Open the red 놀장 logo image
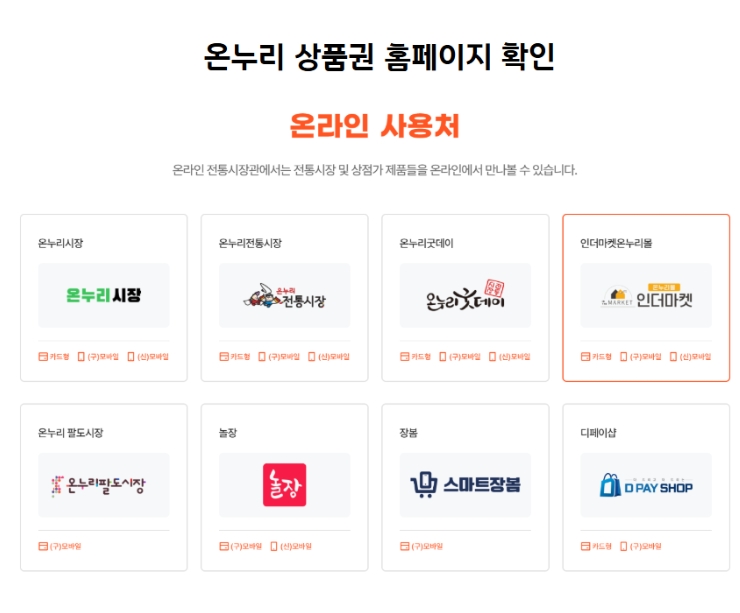This screenshot has width=740, height=613. click(x=285, y=485)
